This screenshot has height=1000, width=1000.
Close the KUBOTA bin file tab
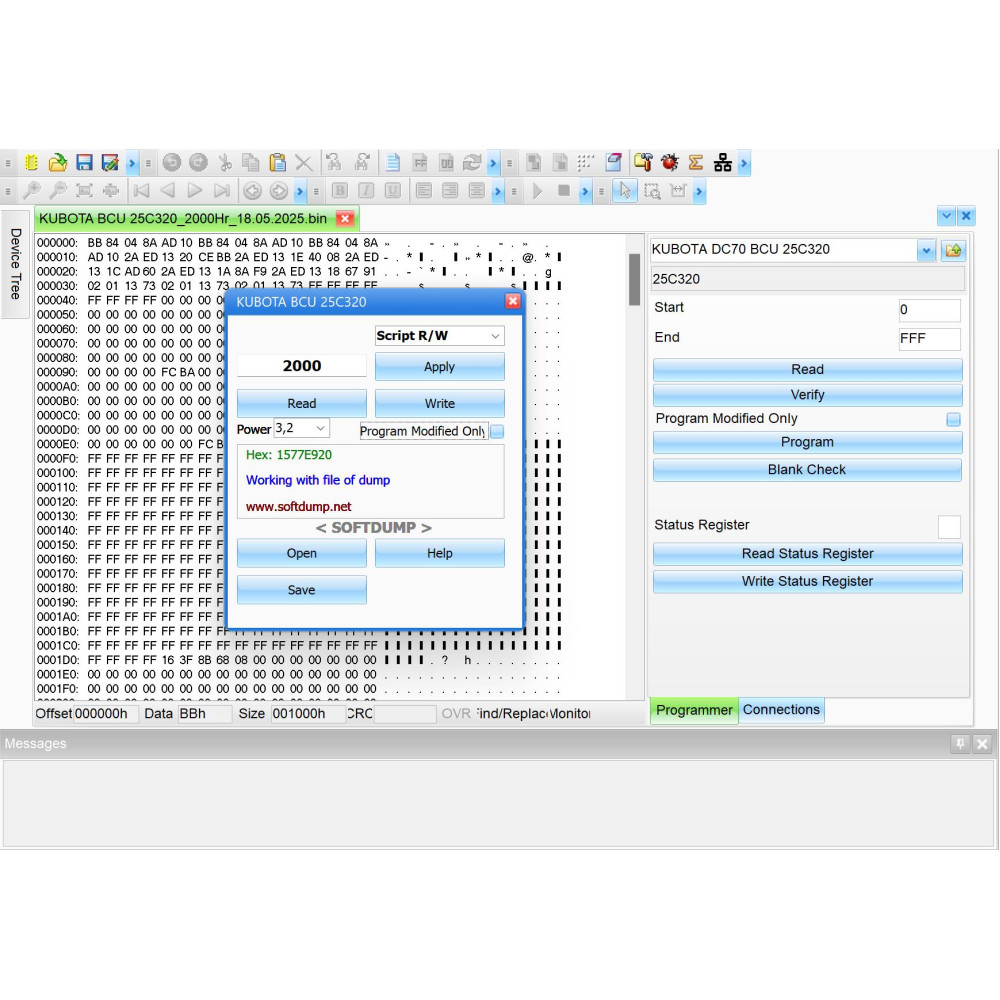pyautogui.click(x=345, y=219)
